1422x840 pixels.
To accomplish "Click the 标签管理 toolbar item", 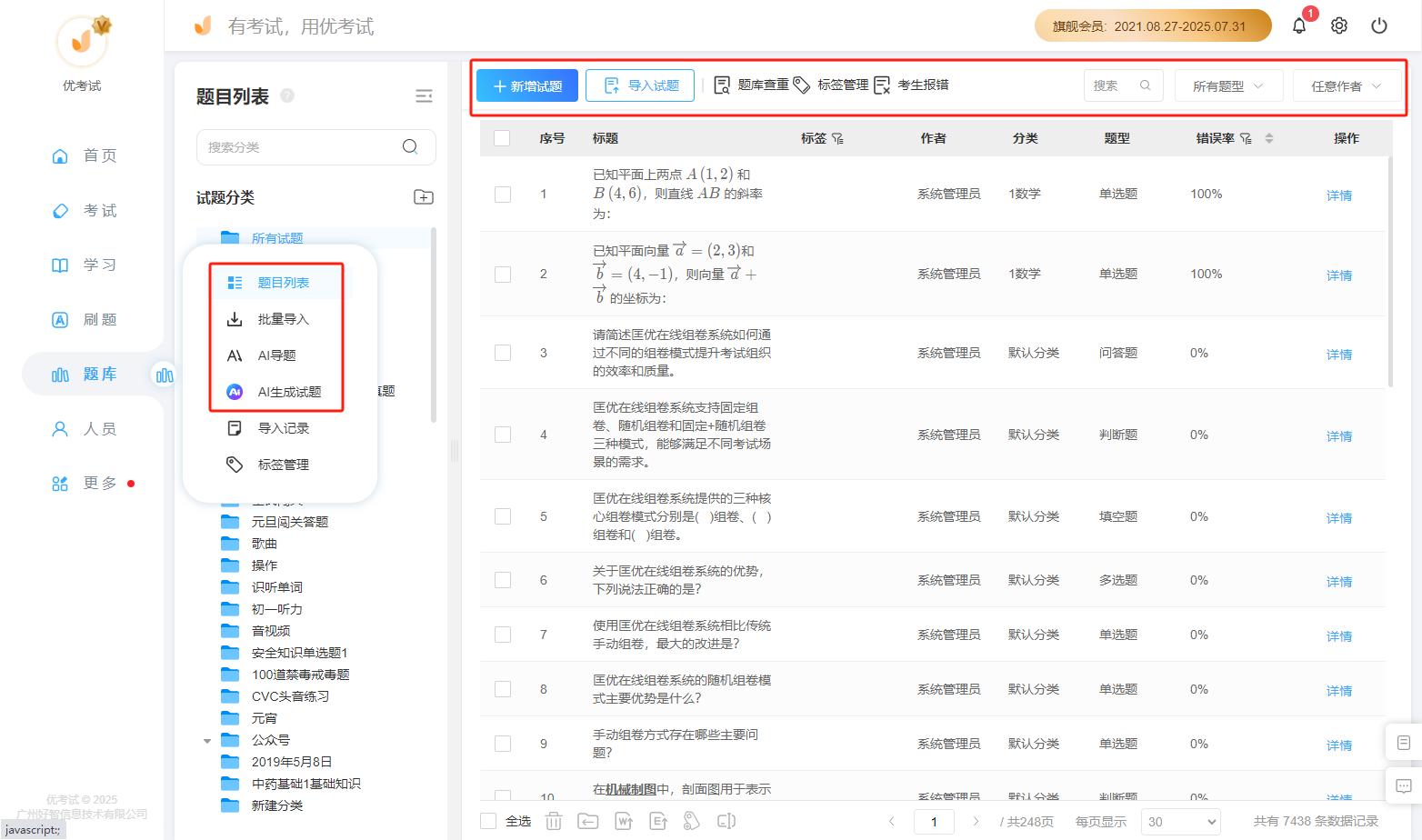I will (x=831, y=85).
